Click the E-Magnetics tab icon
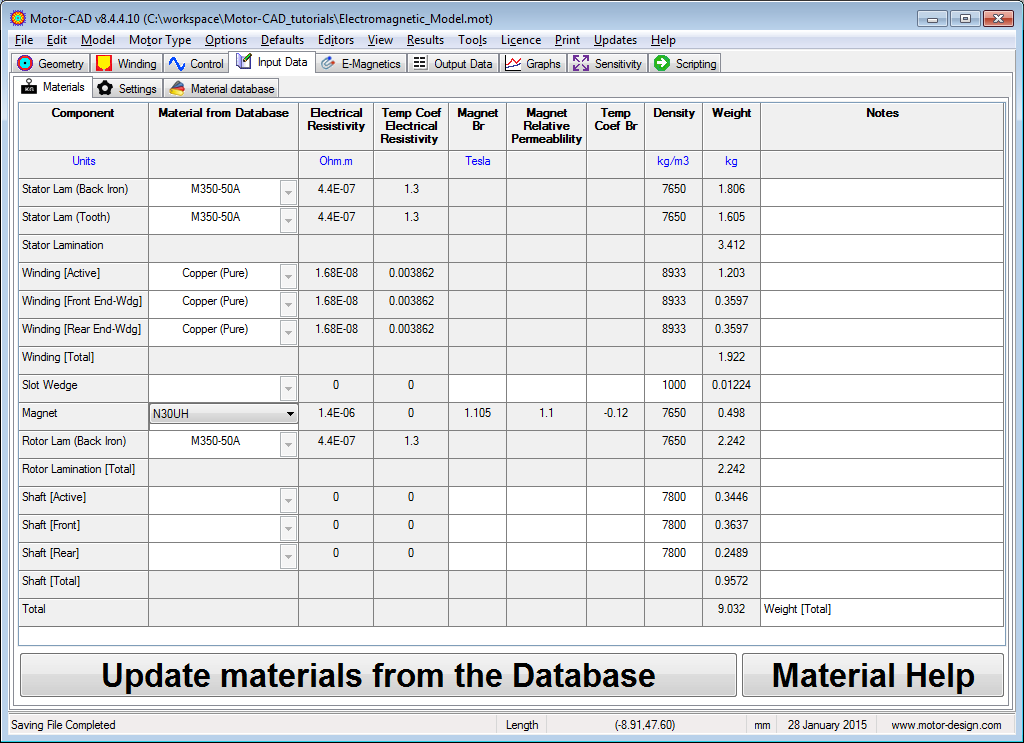Screen dimensions: 1024x743 [x=328, y=63]
